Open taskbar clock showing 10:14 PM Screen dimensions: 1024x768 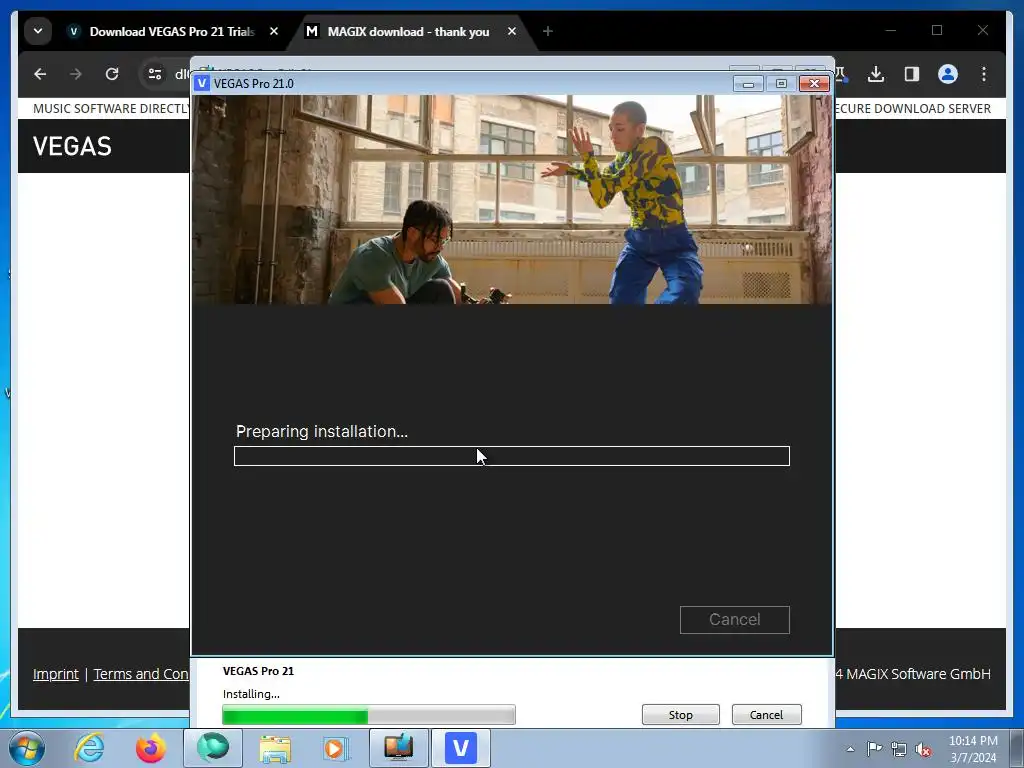pos(973,748)
